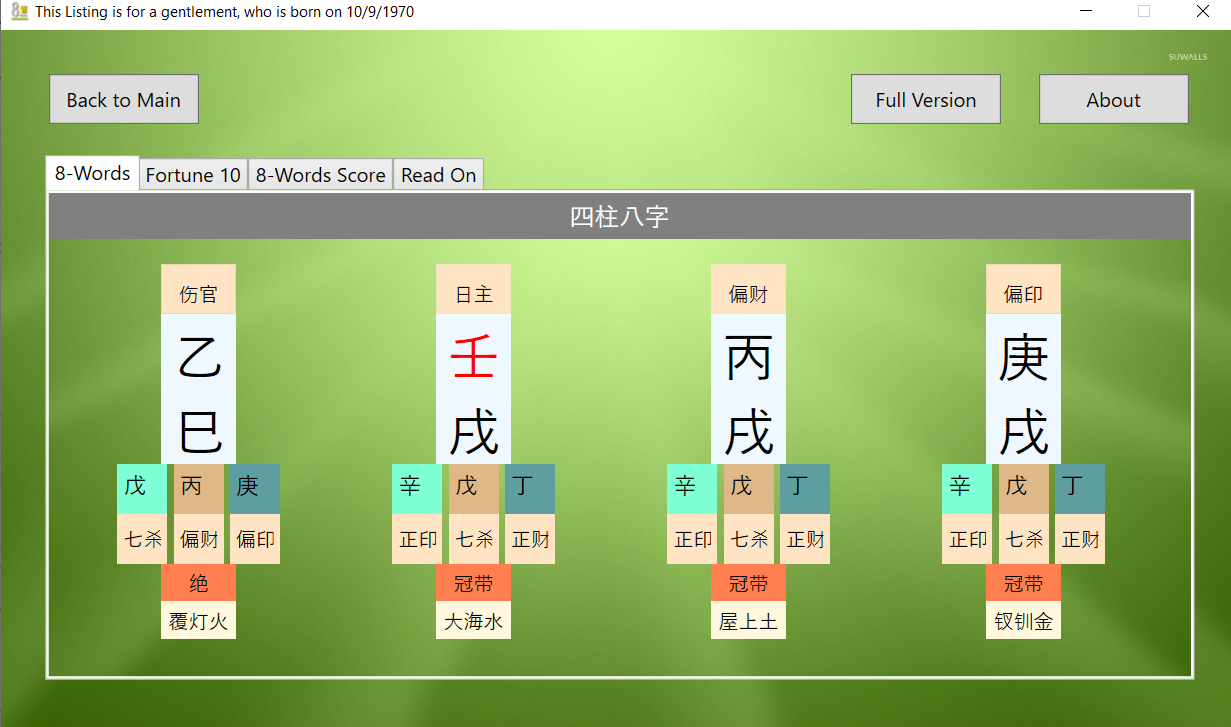Select the 8-Words tab

tap(92, 173)
